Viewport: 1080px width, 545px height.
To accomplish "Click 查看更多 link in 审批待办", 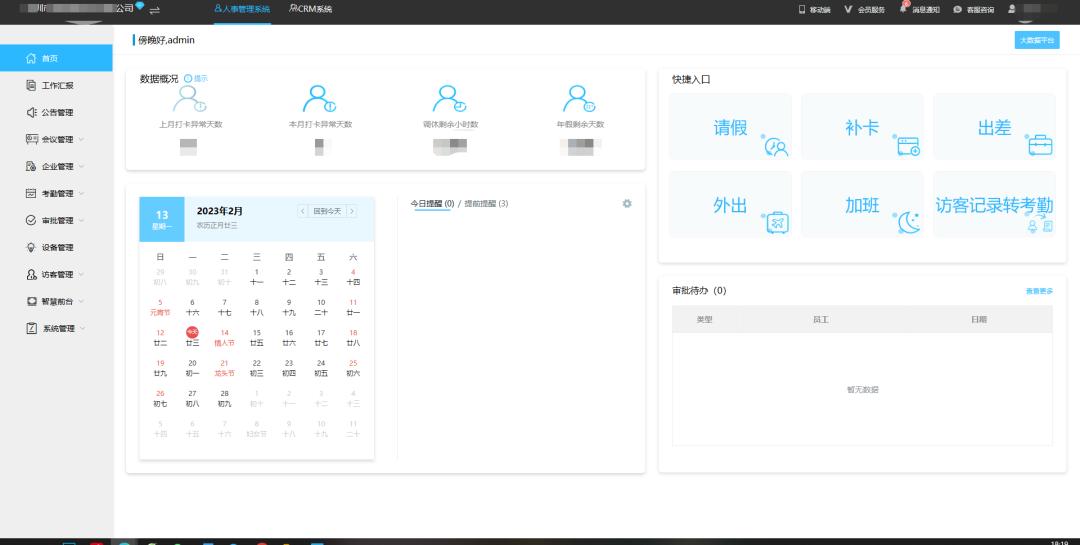I will (x=1038, y=291).
